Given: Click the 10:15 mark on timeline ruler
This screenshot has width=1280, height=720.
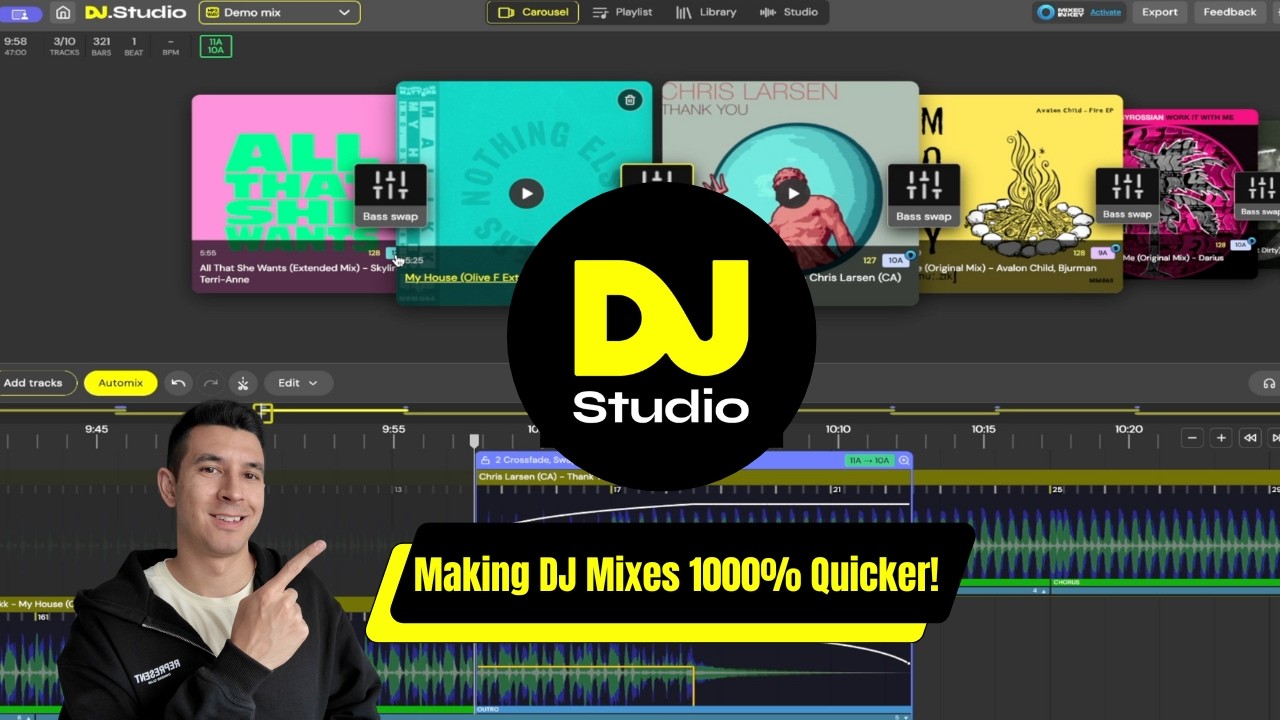Looking at the screenshot, I should (984, 429).
